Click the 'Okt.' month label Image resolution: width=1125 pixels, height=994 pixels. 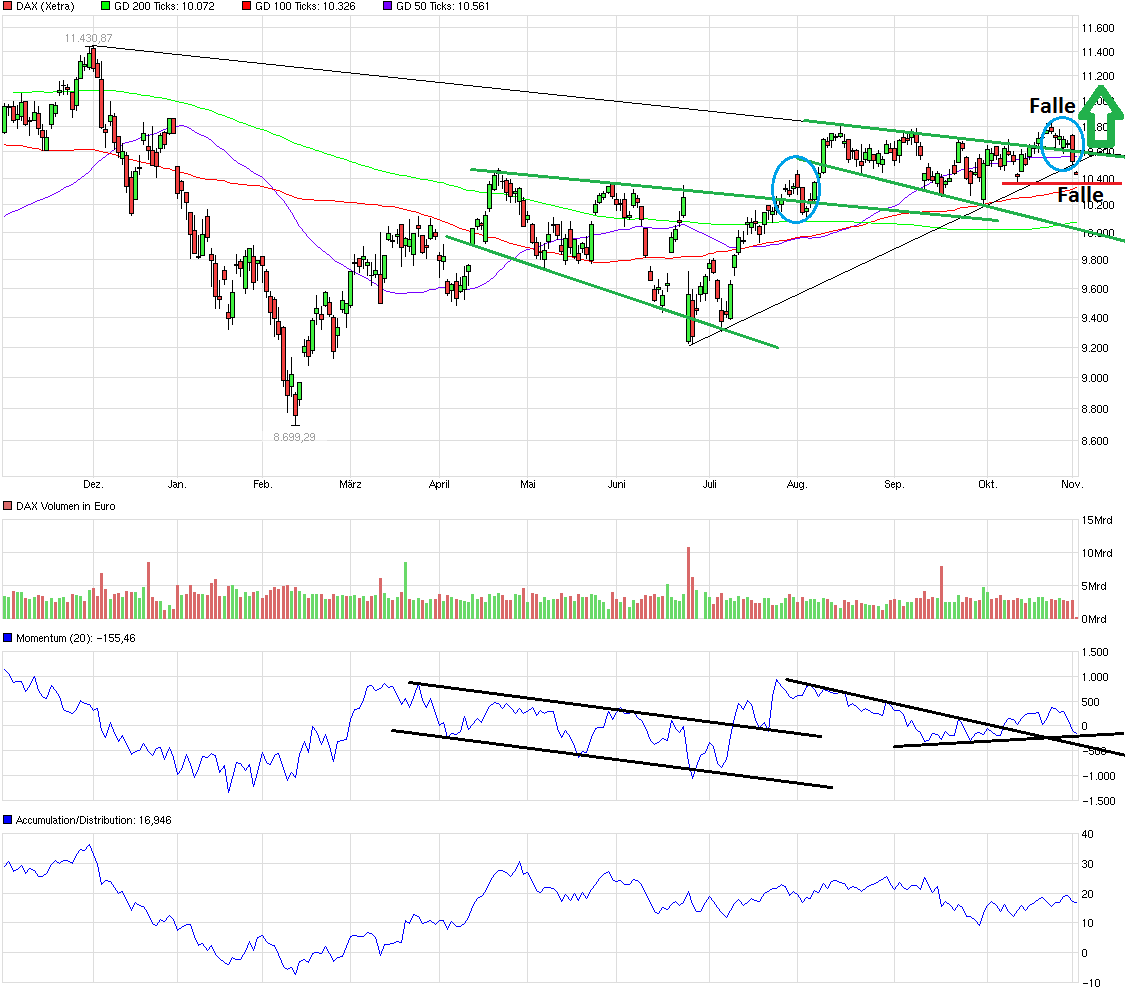(988, 484)
